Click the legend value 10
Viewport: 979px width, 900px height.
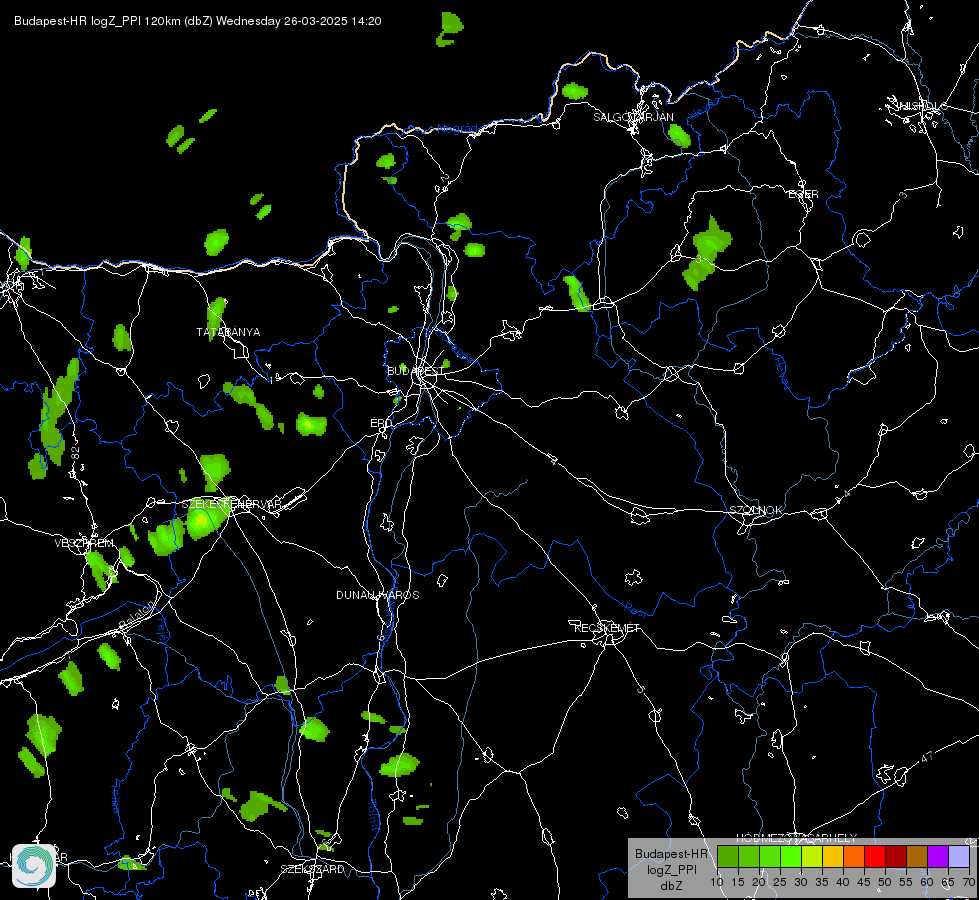click(x=716, y=882)
